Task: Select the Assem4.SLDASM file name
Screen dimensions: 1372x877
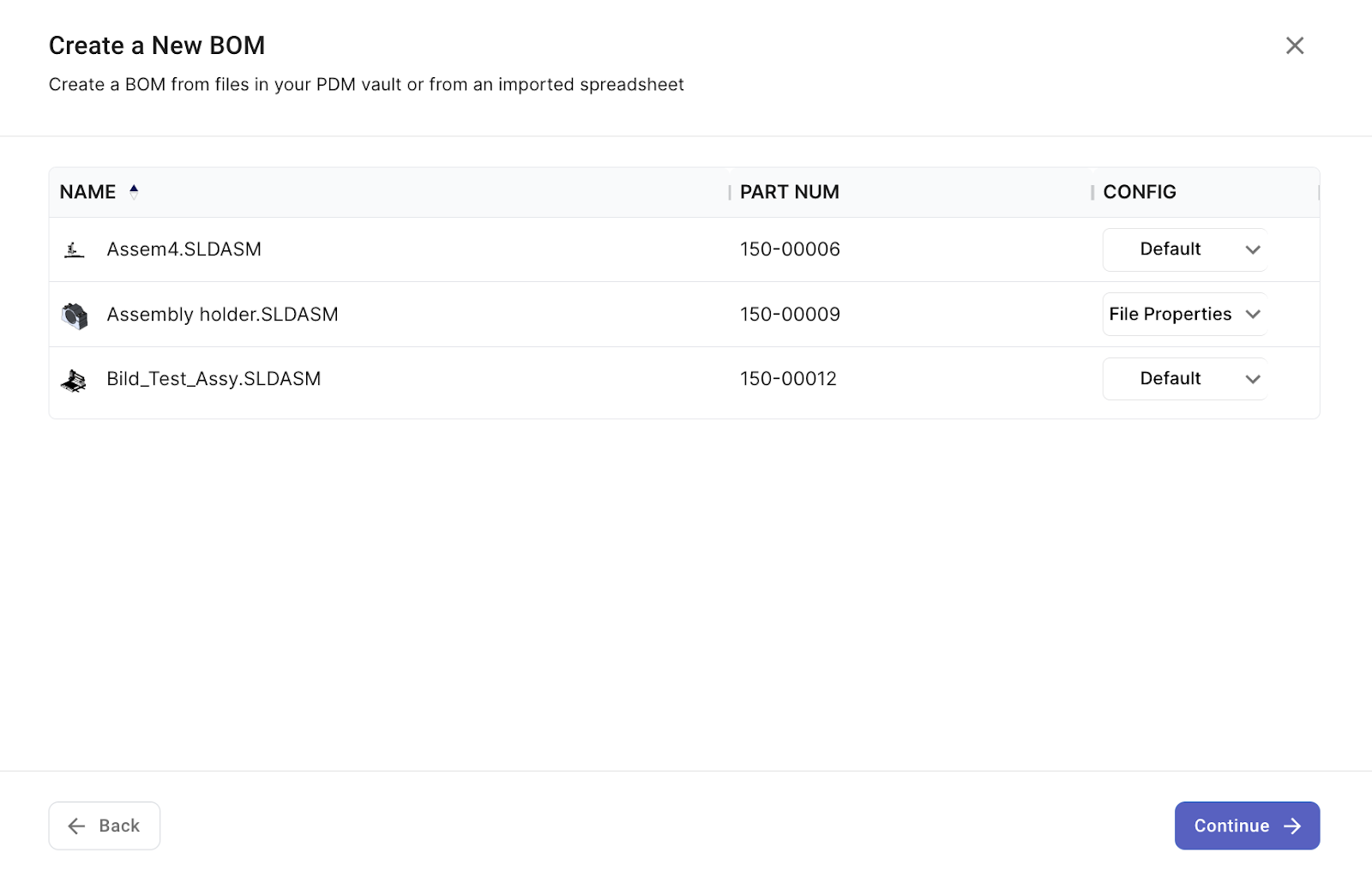Action: [x=184, y=249]
